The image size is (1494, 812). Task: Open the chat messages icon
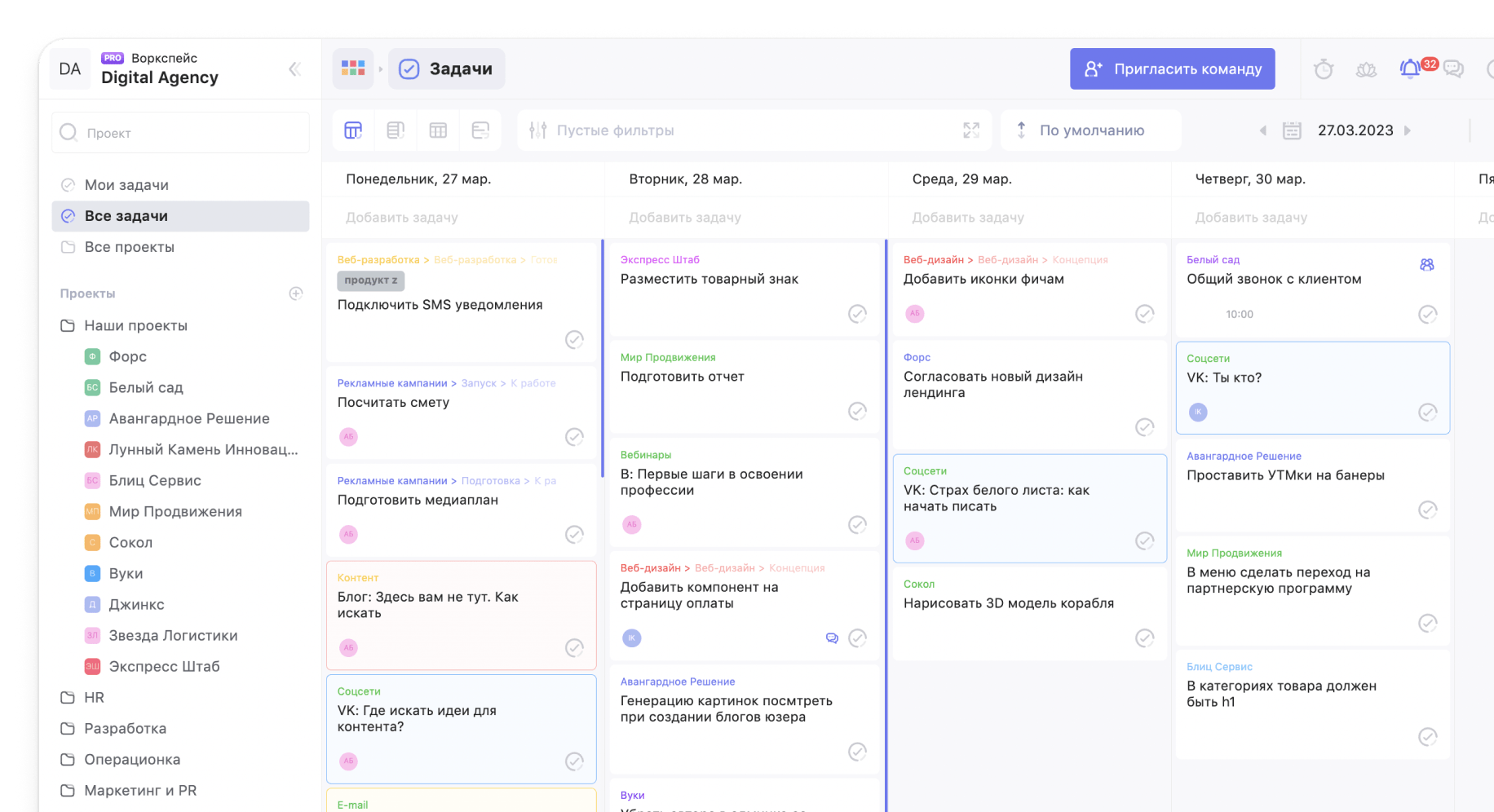(x=1453, y=69)
